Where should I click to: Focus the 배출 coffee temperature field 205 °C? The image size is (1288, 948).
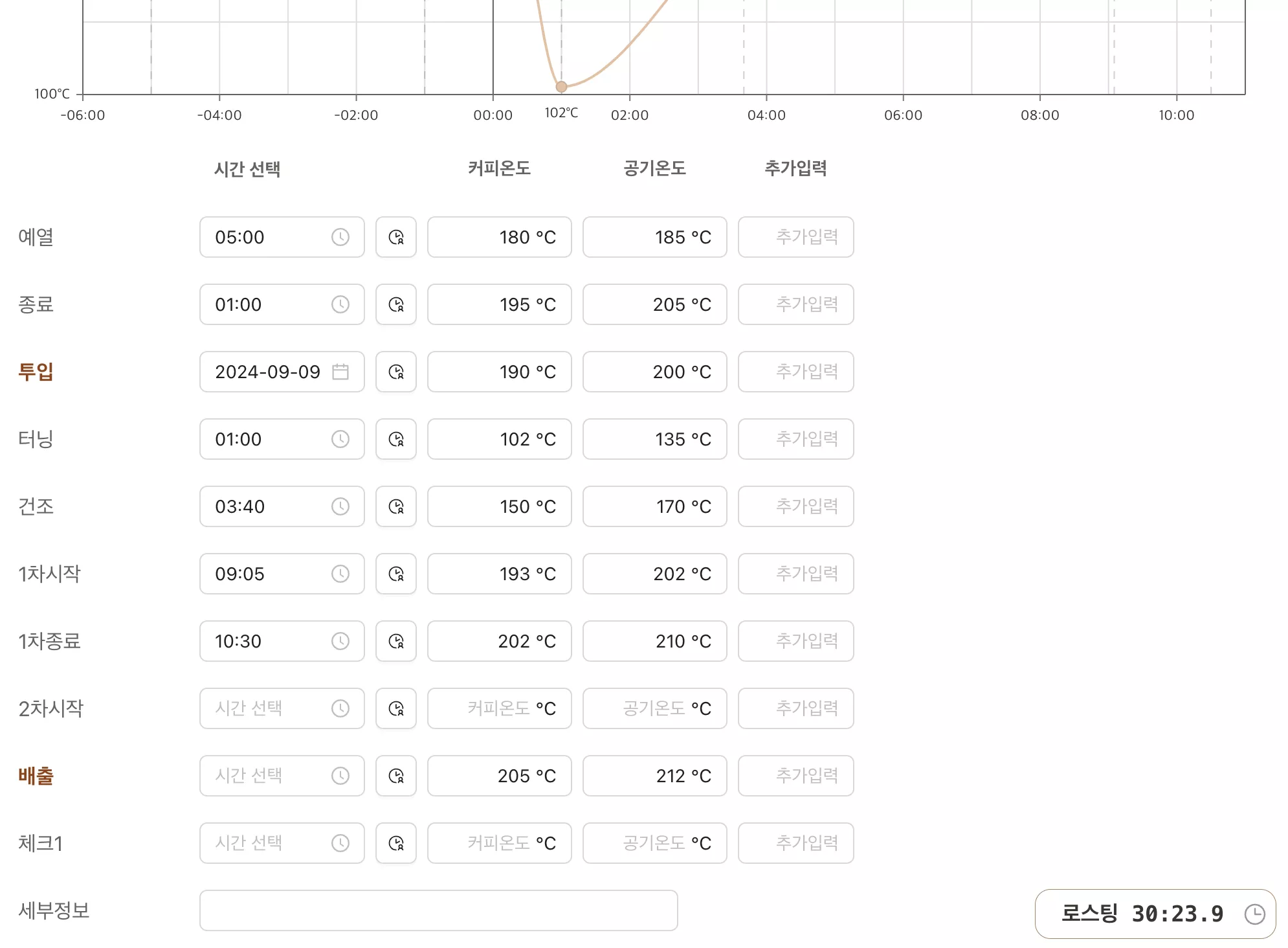coord(500,776)
